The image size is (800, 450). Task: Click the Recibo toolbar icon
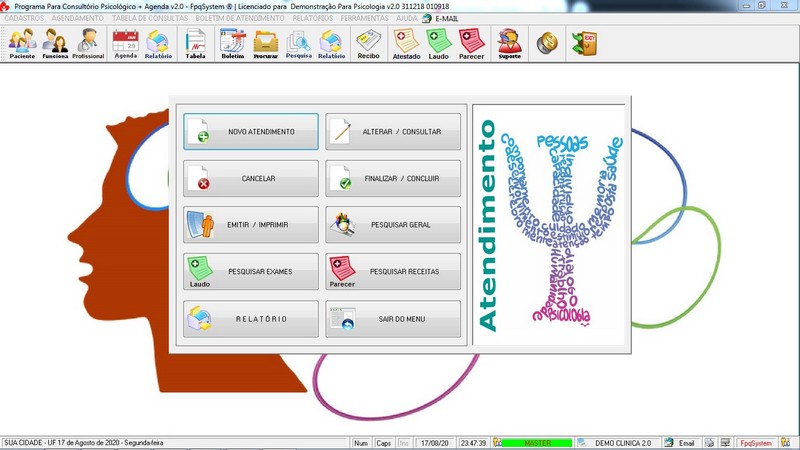click(x=369, y=44)
